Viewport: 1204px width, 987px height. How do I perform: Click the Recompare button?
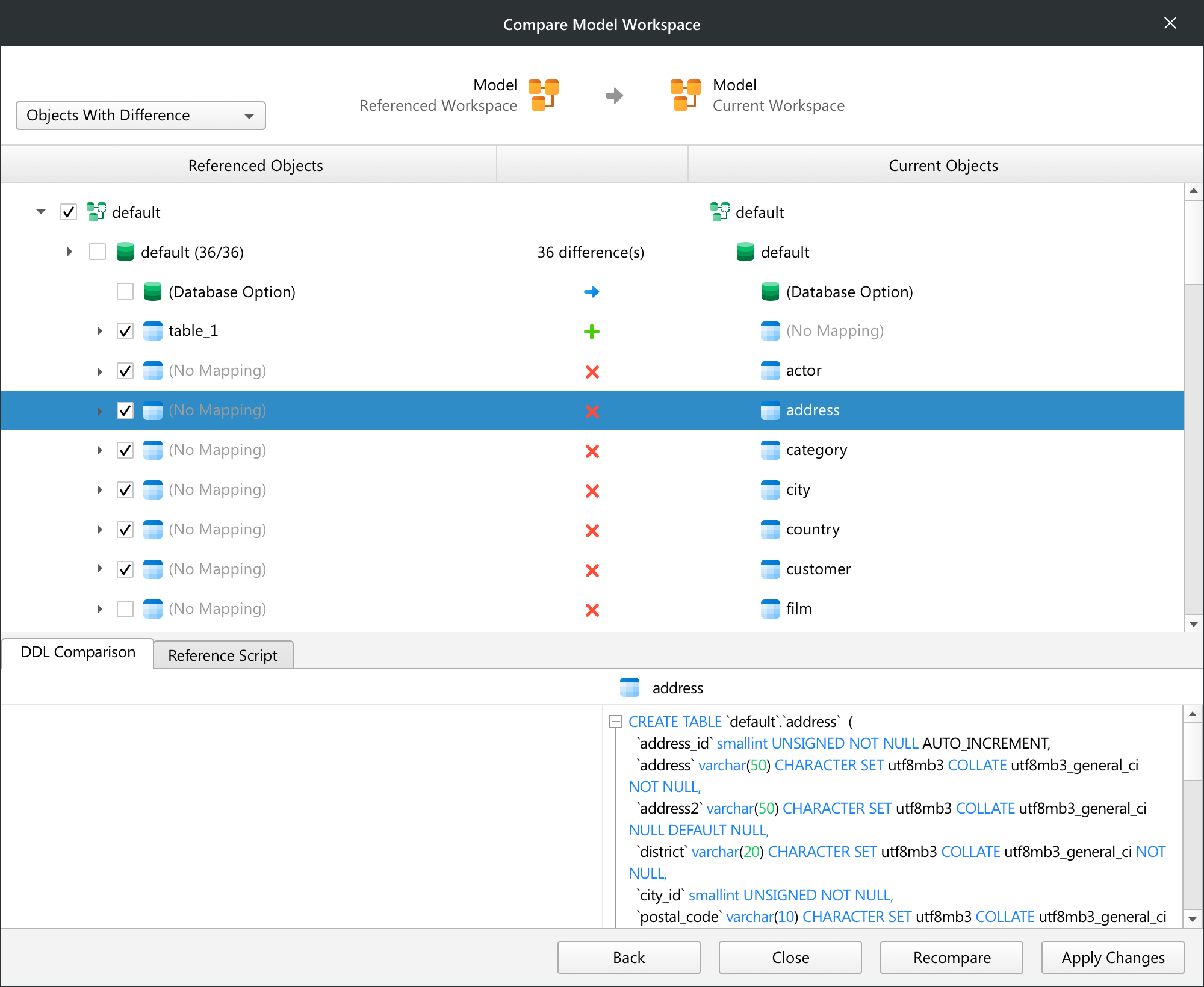pyautogui.click(x=951, y=957)
